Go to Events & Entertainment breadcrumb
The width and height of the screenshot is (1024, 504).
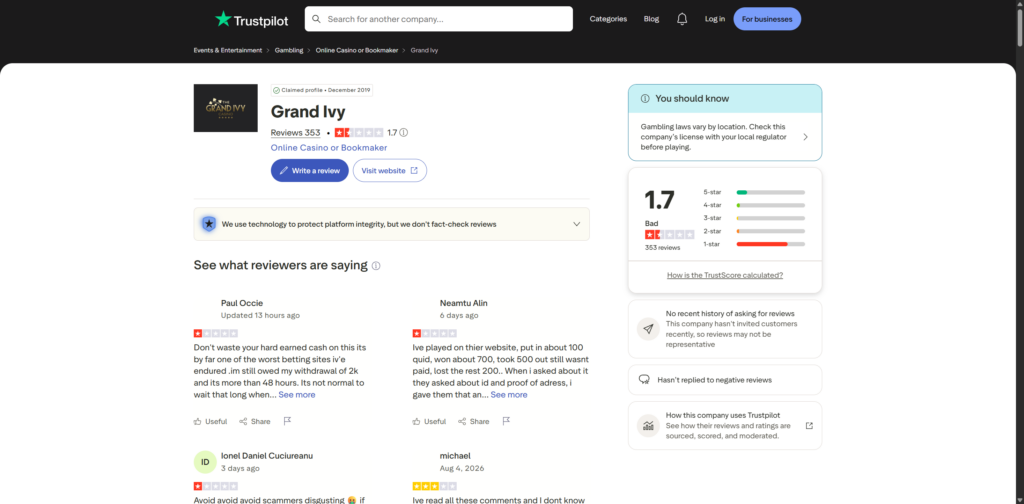(x=228, y=50)
